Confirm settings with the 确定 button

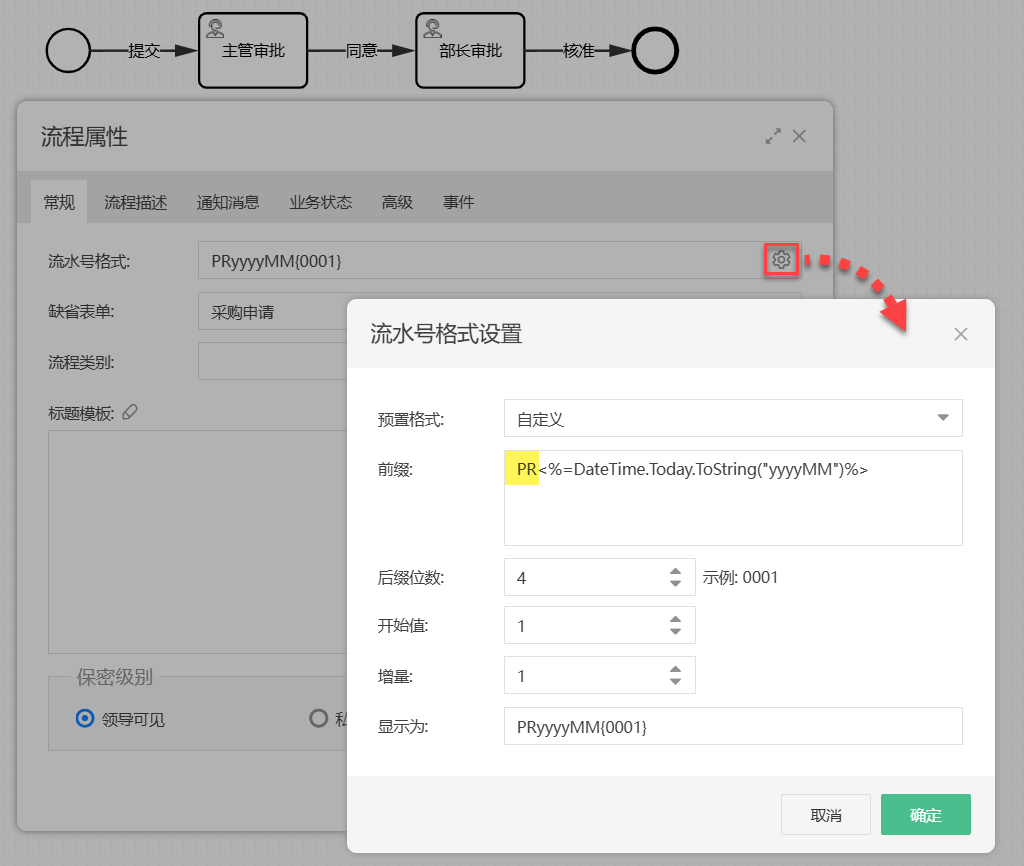925,814
